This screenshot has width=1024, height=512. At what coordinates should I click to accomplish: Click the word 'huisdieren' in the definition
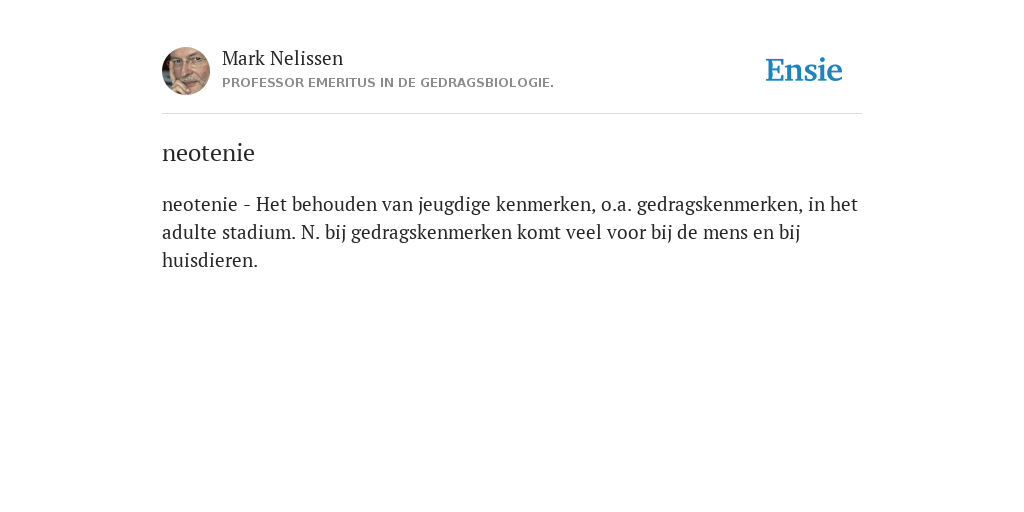208,261
